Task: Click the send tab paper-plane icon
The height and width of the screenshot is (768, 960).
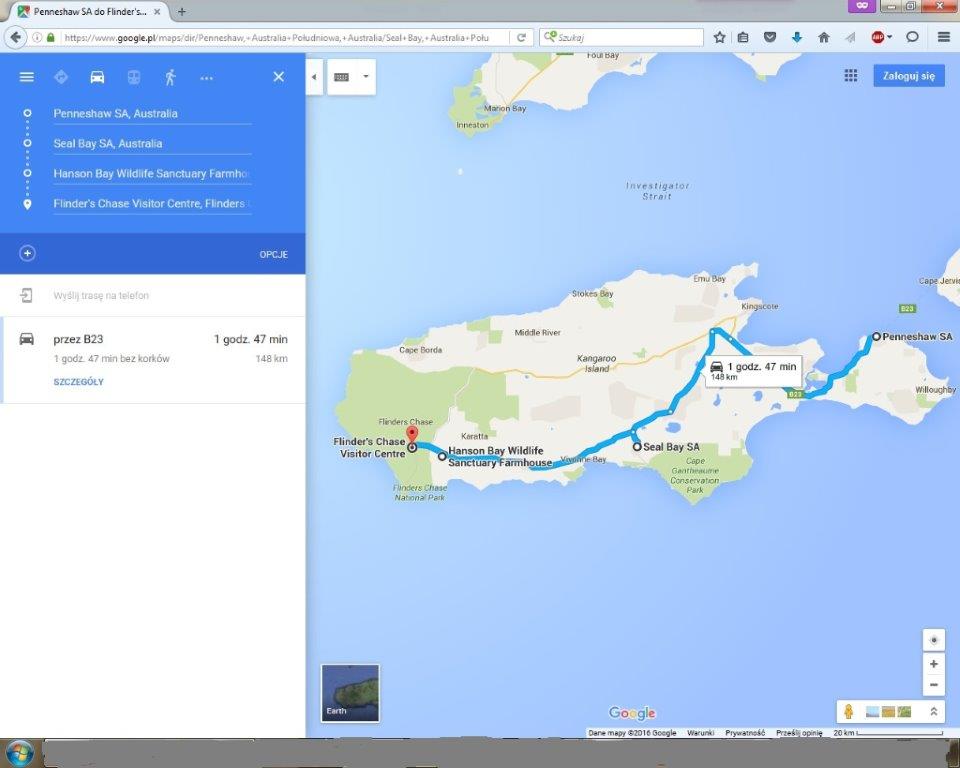Action: [850, 37]
